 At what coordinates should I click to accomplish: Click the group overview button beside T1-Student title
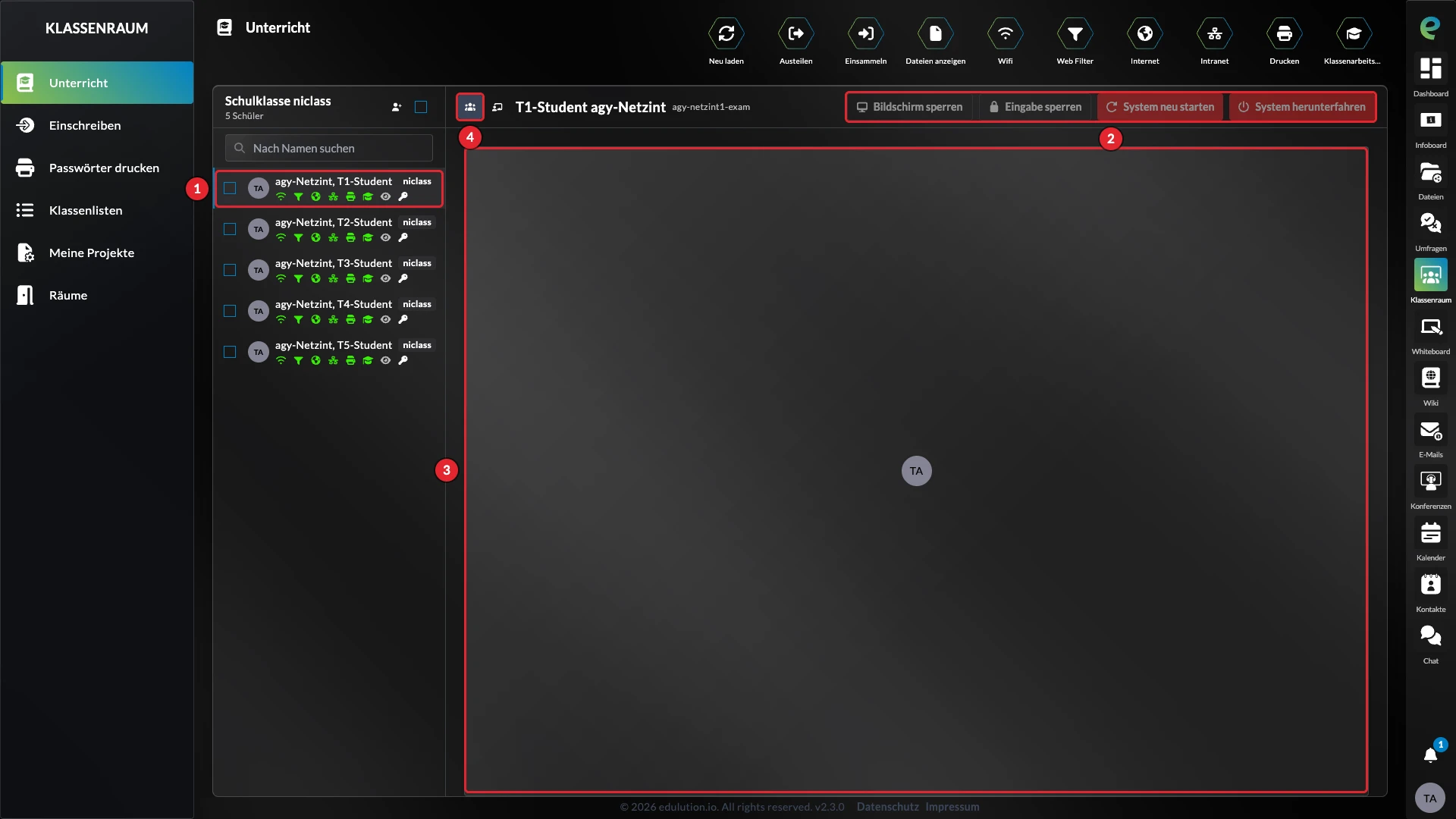(x=469, y=107)
